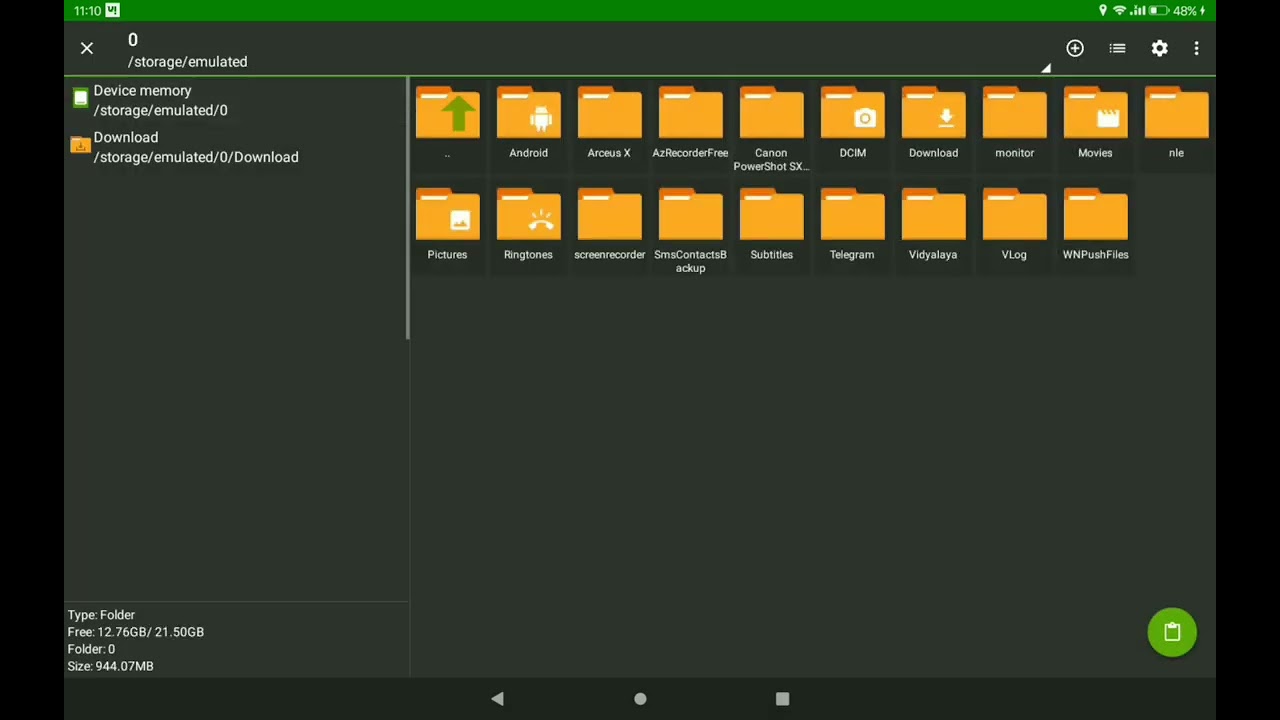This screenshot has height=720, width=1280.
Task: Open settings via the gear icon
Action: click(1159, 48)
